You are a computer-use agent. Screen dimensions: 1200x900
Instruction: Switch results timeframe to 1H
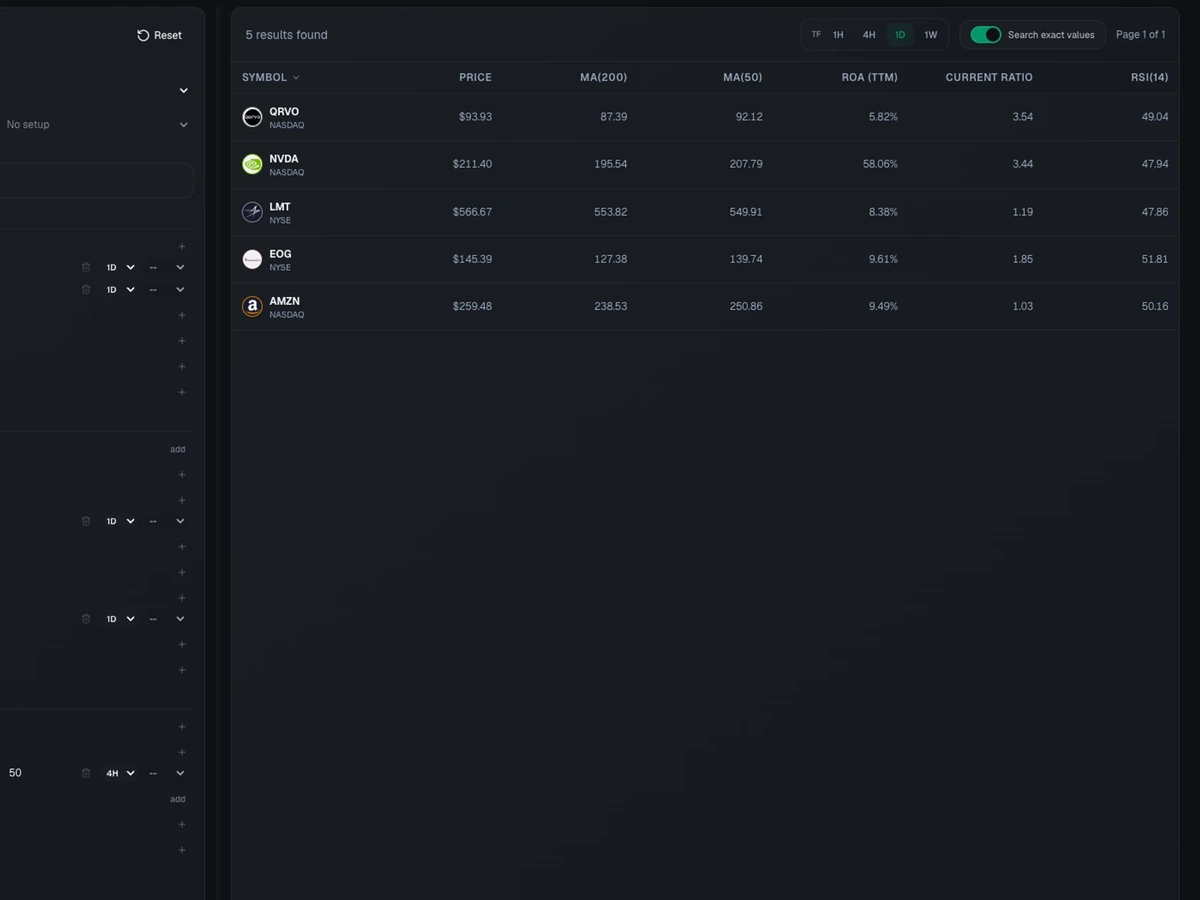pyautogui.click(x=838, y=35)
